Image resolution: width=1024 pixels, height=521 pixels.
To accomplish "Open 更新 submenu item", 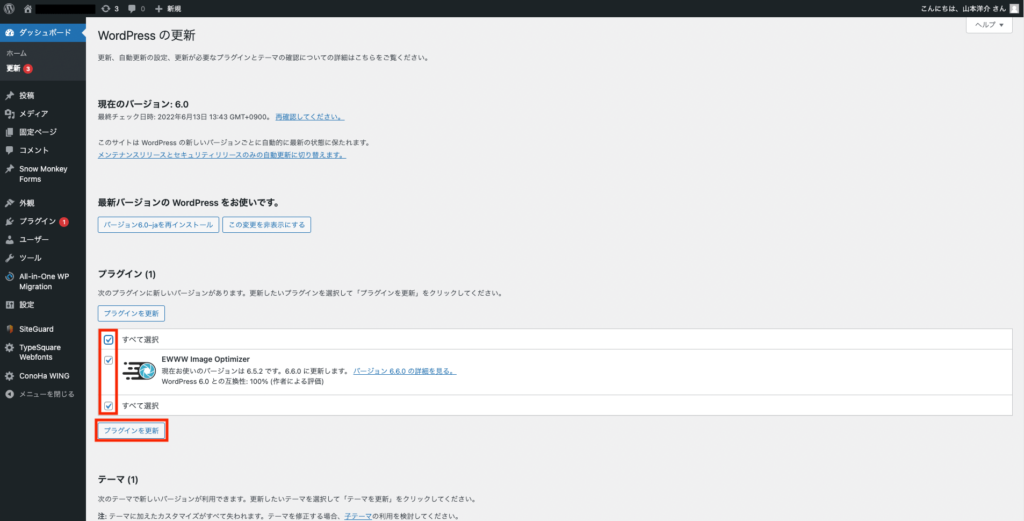I will 13,69.
